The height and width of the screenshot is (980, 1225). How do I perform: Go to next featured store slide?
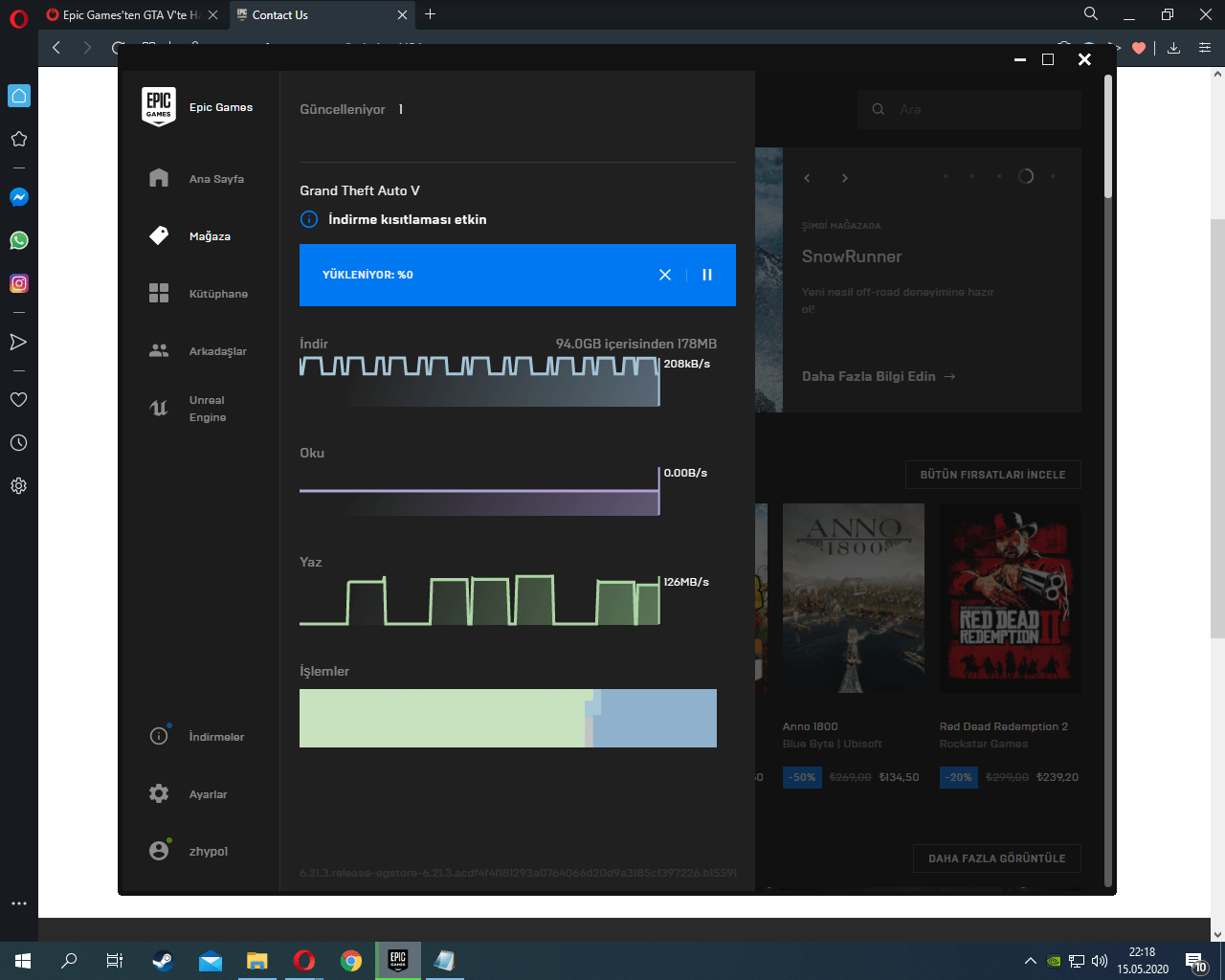(x=844, y=178)
